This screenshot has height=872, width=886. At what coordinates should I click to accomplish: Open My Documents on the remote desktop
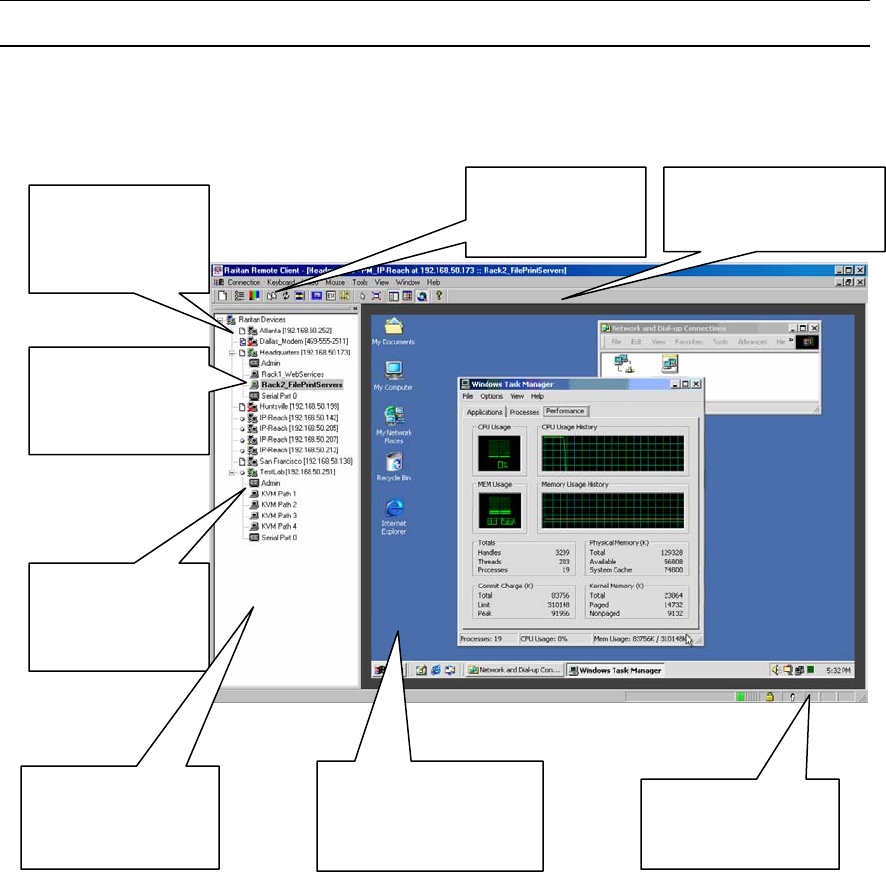[393, 332]
